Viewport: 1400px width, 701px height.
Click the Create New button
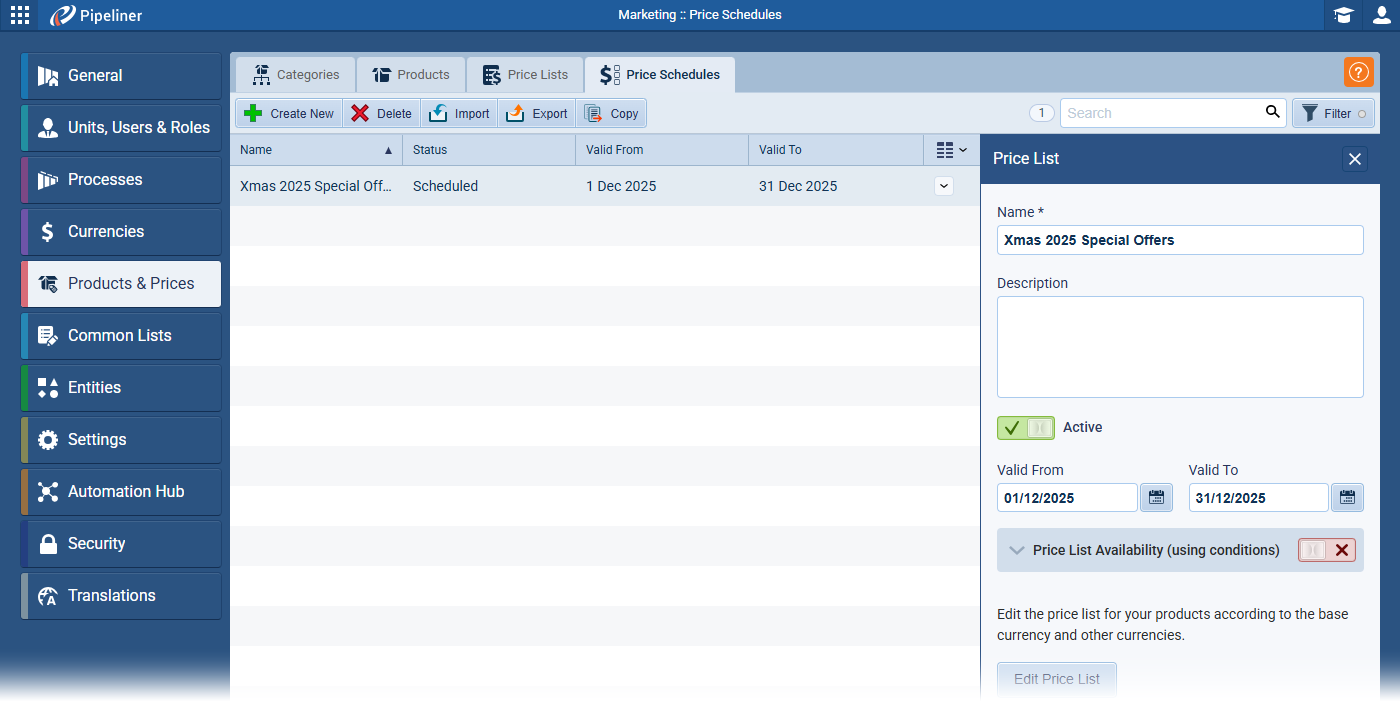click(x=289, y=113)
